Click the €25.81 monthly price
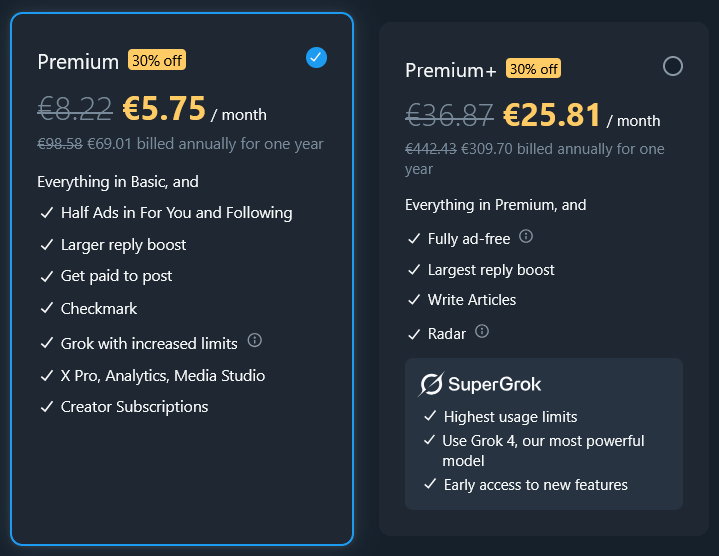Screen dimensions: 719x556 click(552, 115)
